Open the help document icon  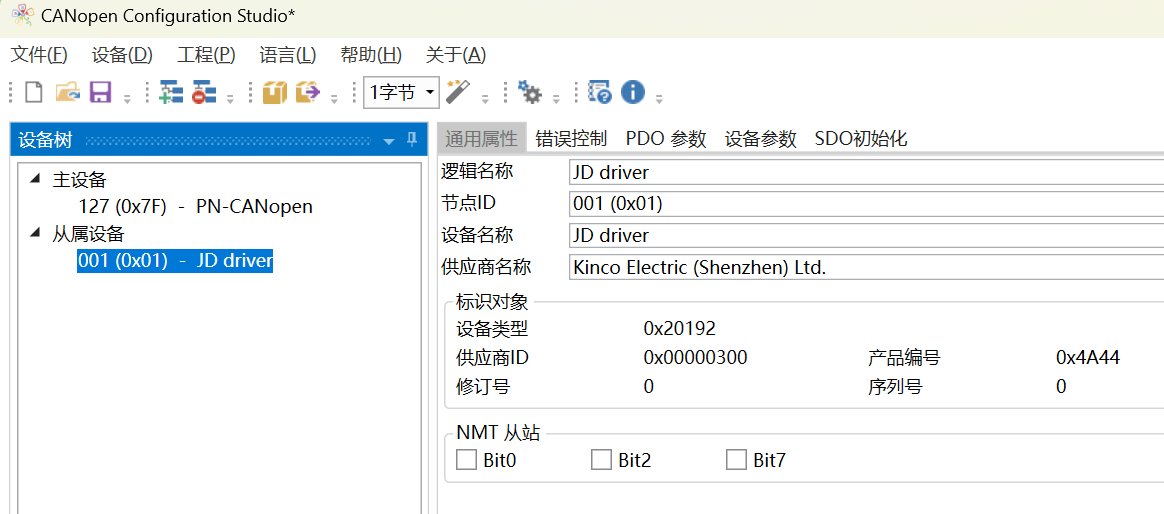(x=600, y=93)
